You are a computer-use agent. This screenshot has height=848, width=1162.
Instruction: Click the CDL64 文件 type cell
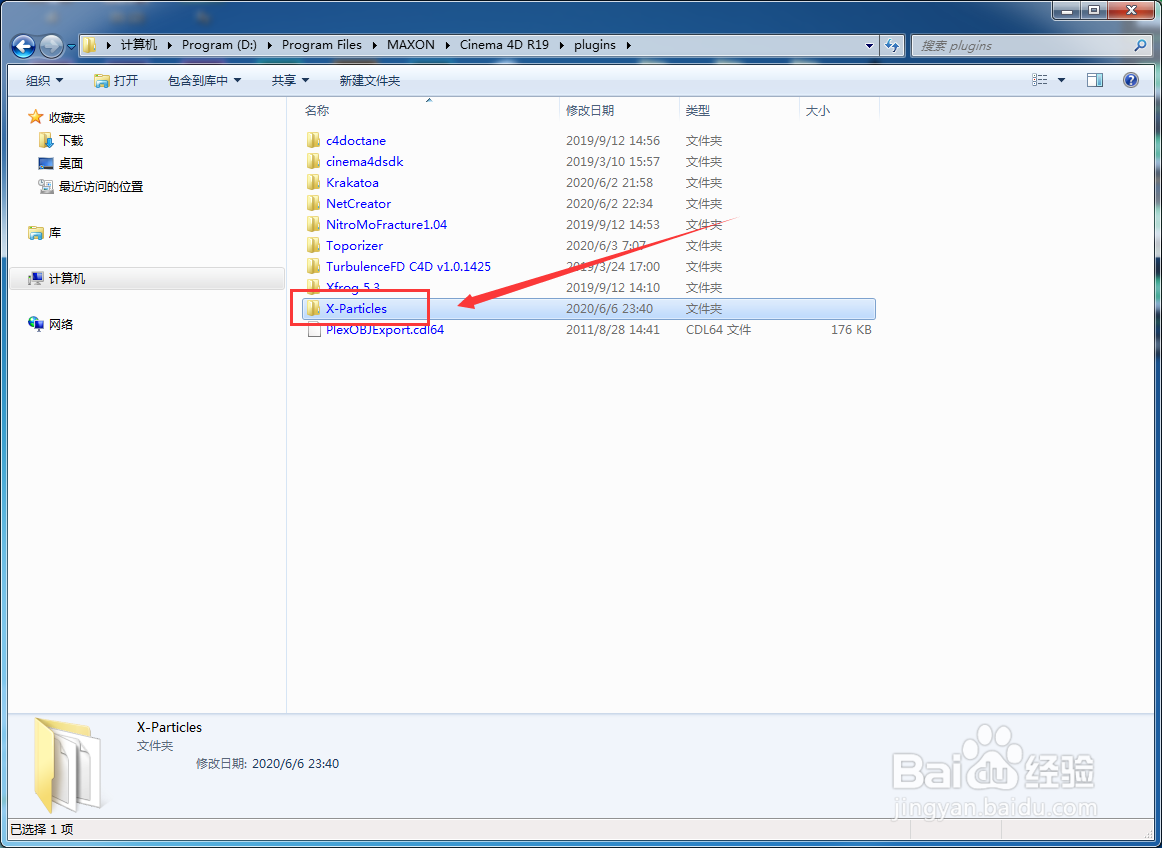coord(718,329)
